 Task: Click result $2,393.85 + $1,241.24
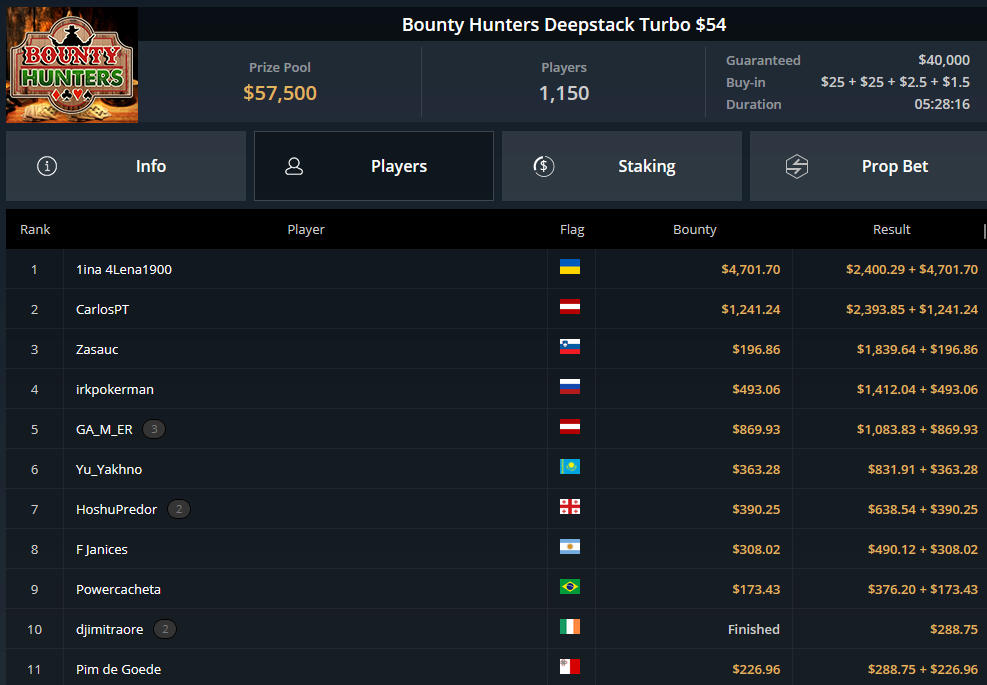click(x=911, y=310)
